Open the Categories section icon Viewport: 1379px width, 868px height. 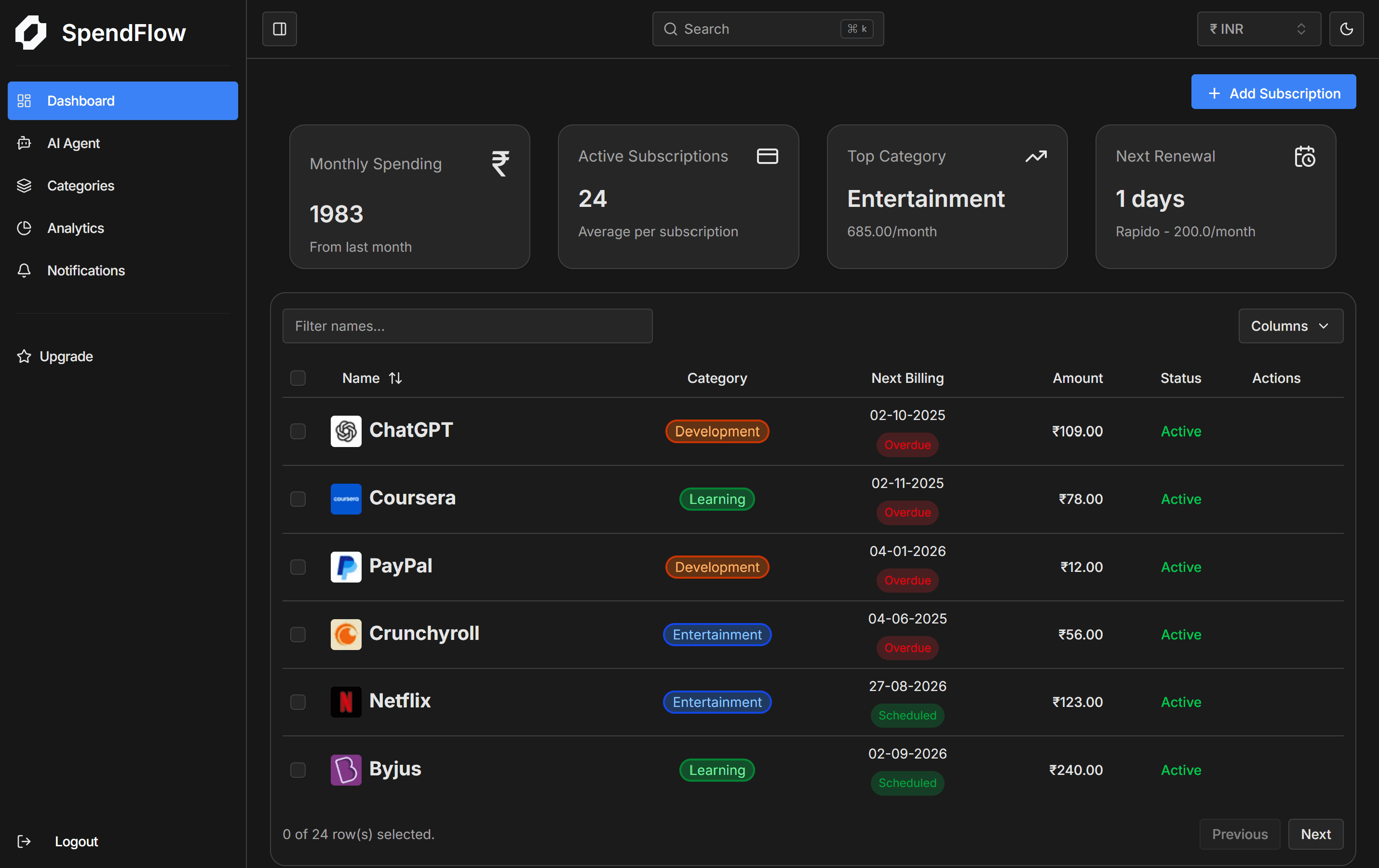(24, 186)
